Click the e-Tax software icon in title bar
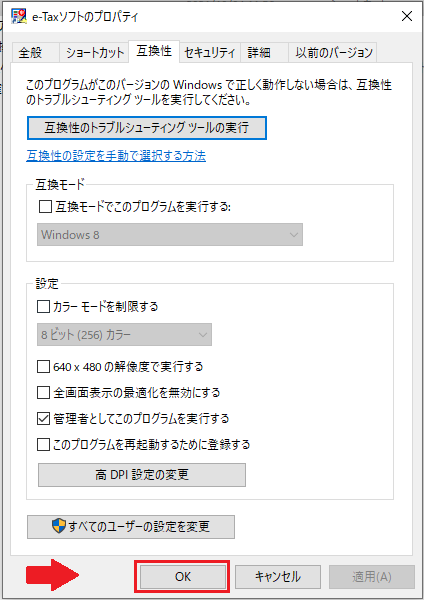The image size is (424, 600). click(x=19, y=16)
